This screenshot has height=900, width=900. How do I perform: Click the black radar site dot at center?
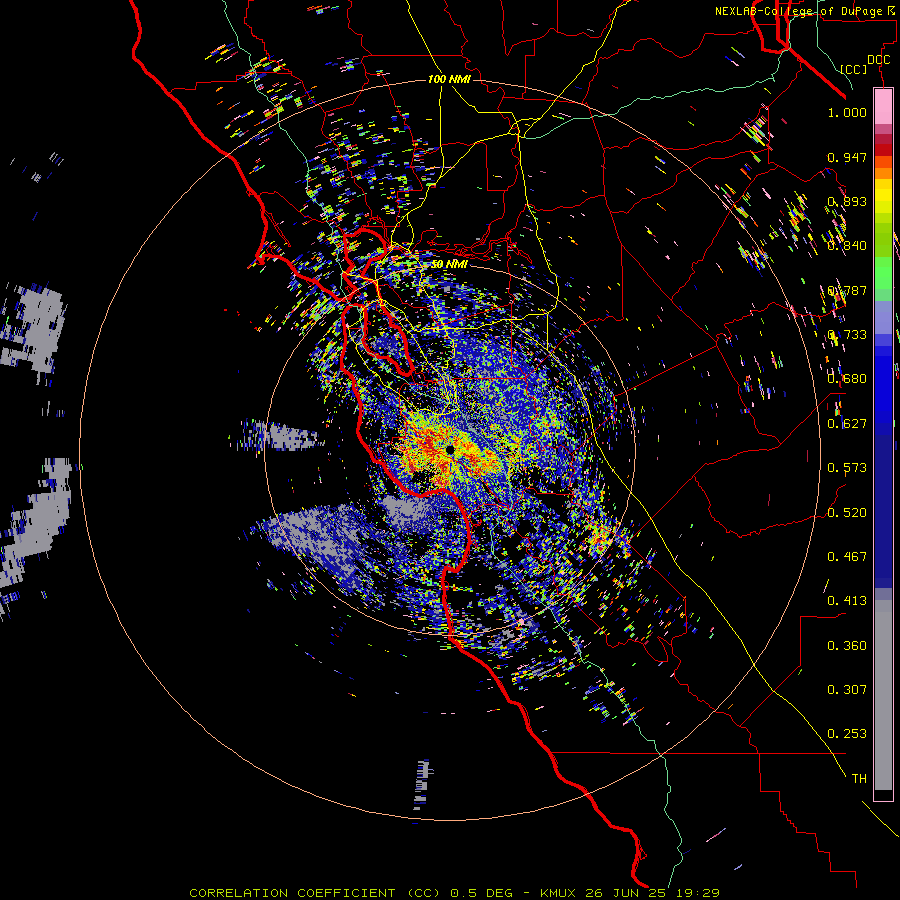click(x=450, y=449)
